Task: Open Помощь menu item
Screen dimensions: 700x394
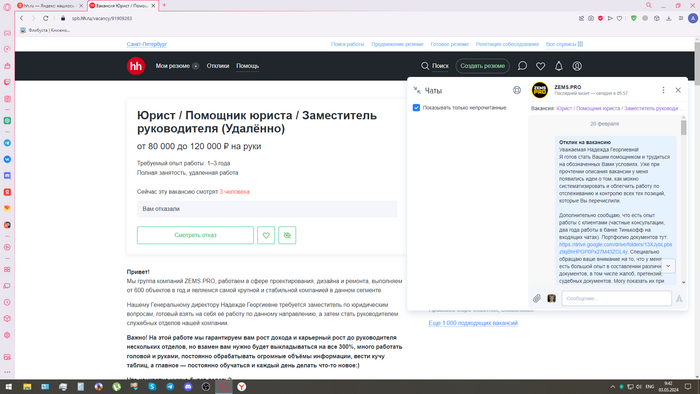Action: click(247, 66)
